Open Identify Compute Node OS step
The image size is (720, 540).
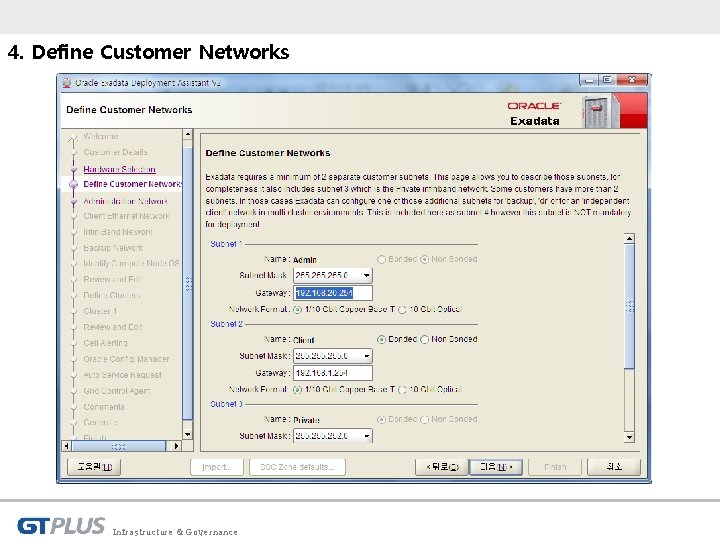coord(131,264)
